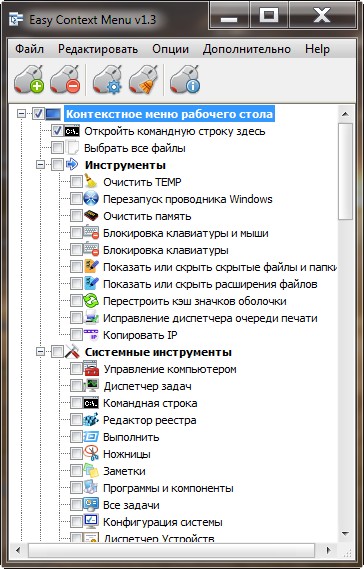
Task: Open the Файл menu
Action: (29, 49)
